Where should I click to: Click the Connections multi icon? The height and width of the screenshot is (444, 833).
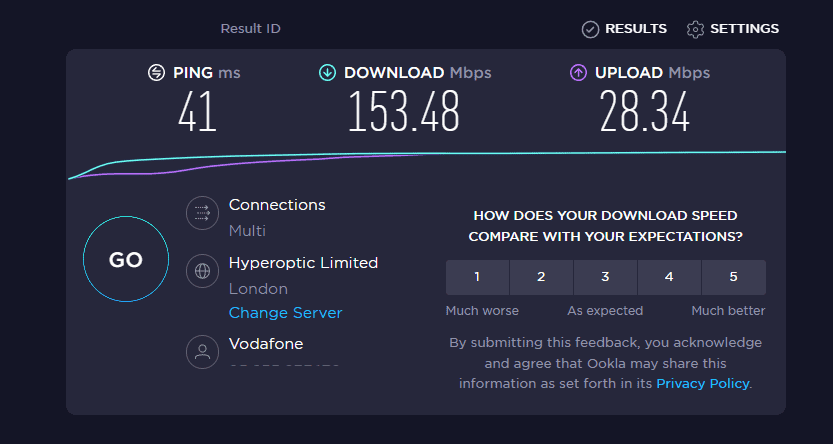[x=202, y=213]
